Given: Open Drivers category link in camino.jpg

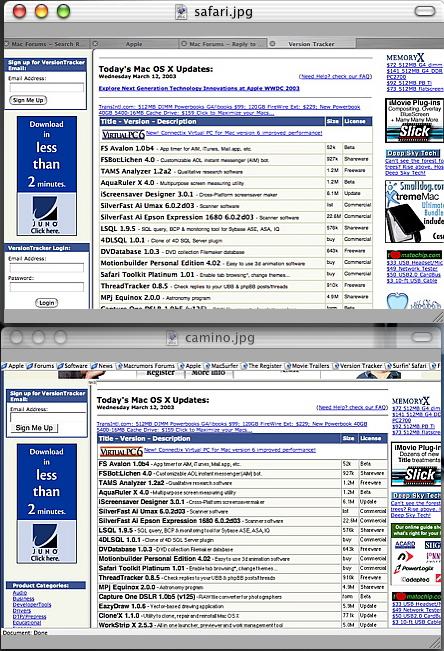Looking at the screenshot, I should pos(22,610).
